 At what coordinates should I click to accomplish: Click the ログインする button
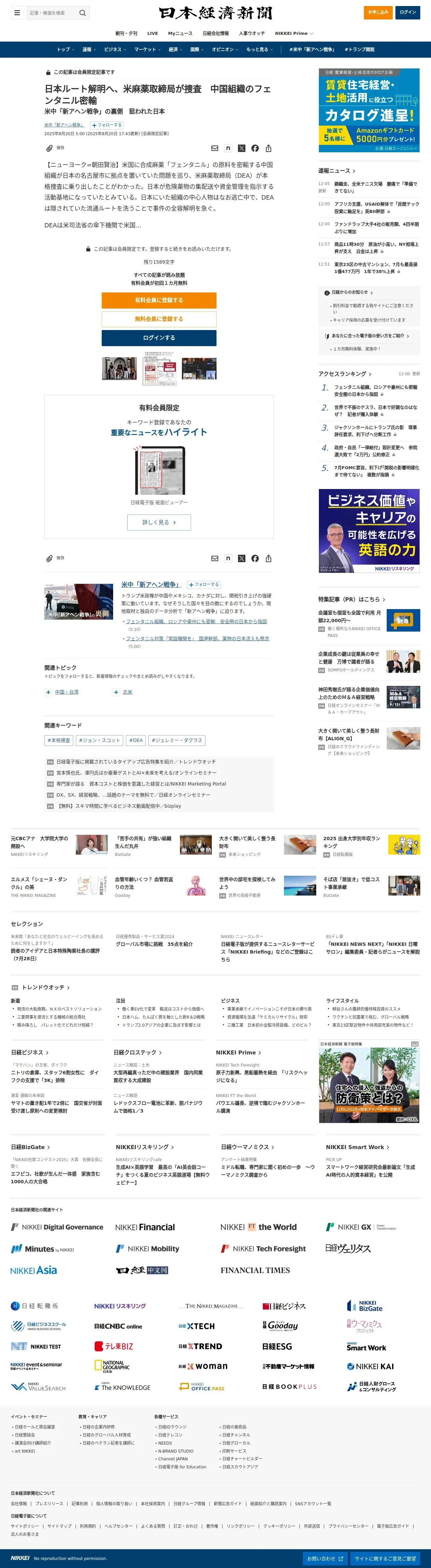(x=159, y=338)
